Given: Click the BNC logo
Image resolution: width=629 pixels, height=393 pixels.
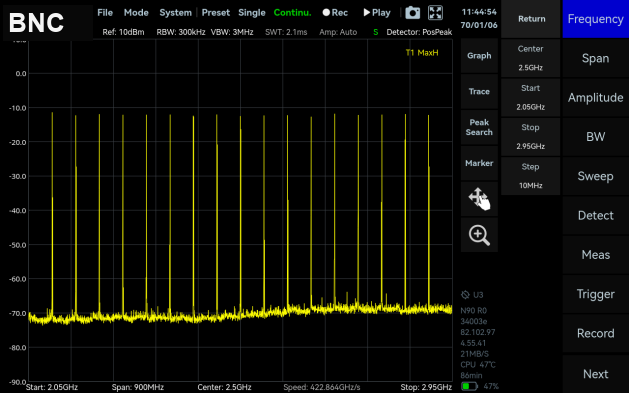Looking at the screenshot, I should click(36, 22).
